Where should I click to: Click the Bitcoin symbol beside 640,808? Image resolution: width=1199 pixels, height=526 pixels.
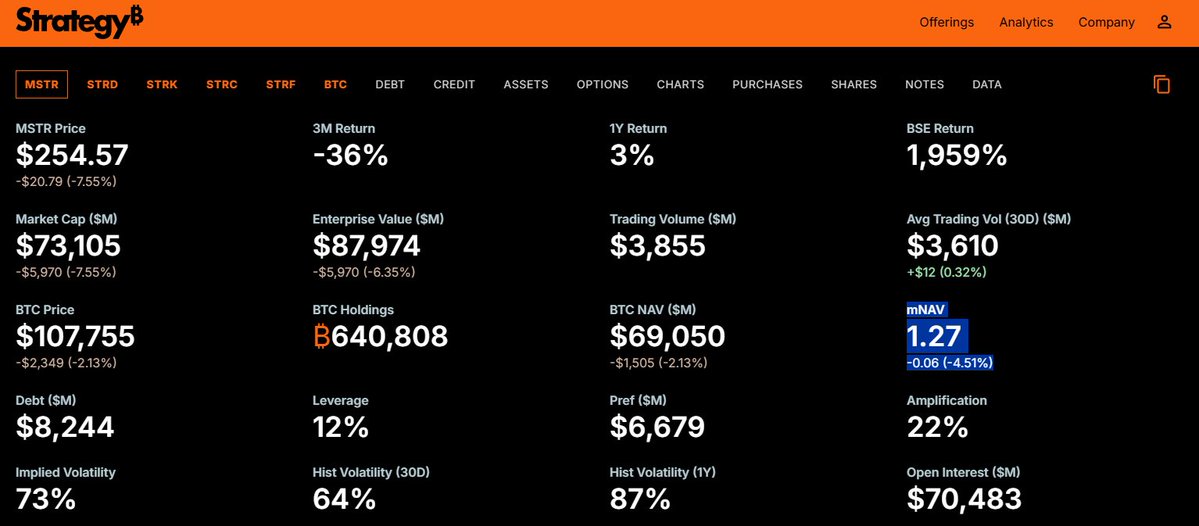pos(321,336)
